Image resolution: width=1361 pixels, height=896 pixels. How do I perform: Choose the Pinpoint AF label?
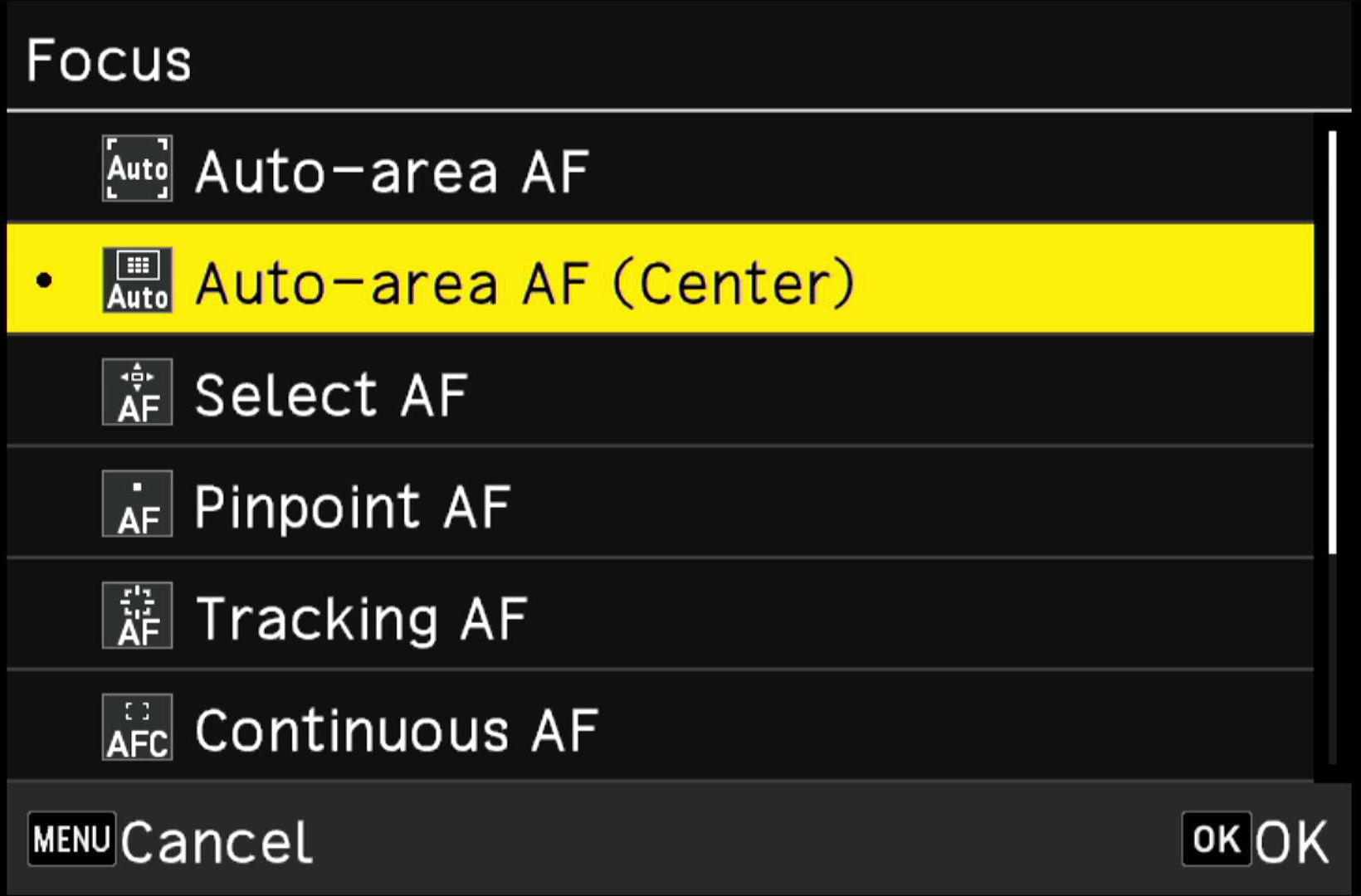click(353, 506)
